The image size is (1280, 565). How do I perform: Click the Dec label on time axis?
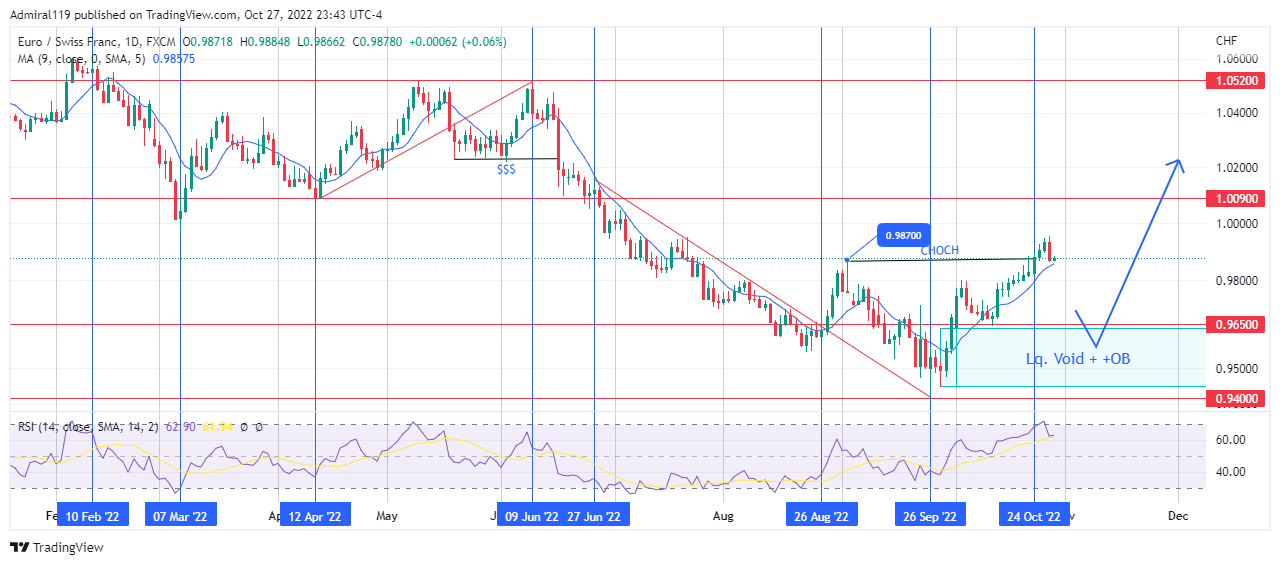coord(1178,516)
